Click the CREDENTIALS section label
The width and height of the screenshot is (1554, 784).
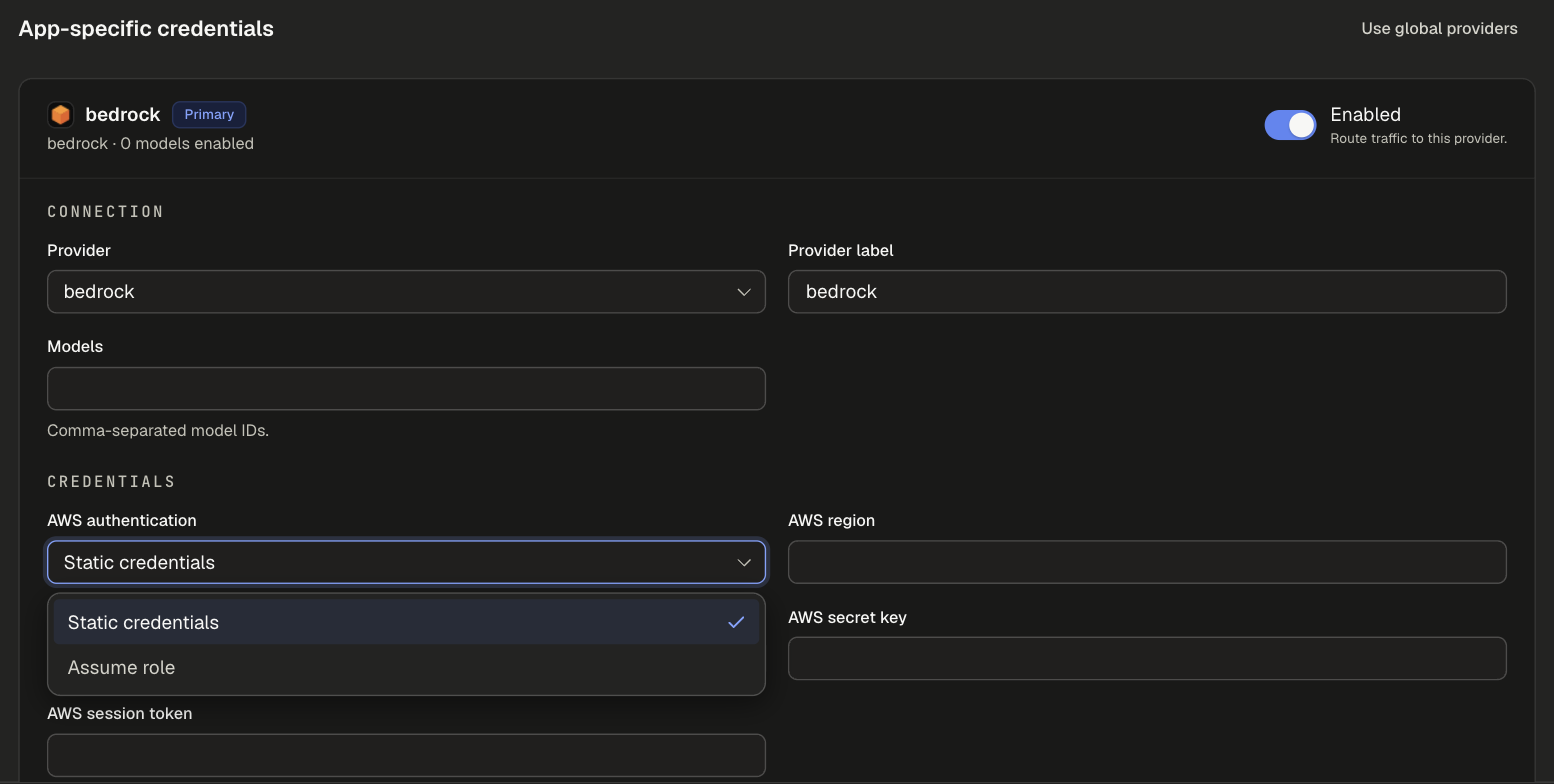point(111,482)
